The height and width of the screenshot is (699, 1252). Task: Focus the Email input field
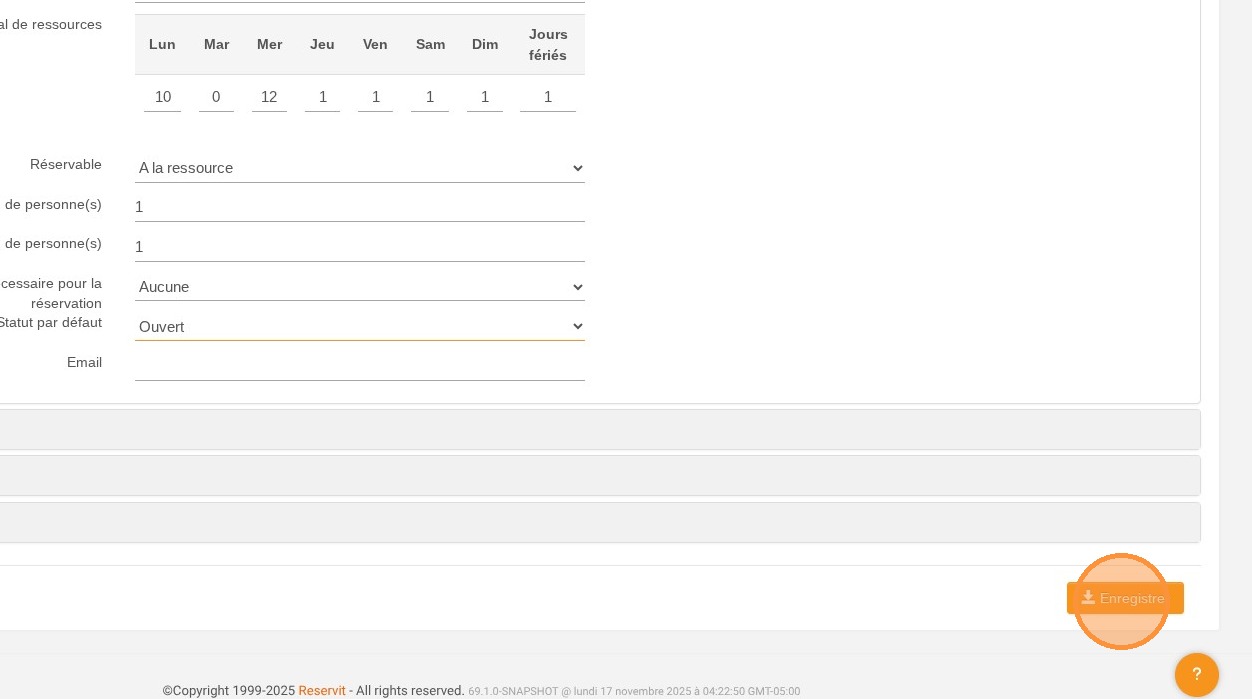pyautogui.click(x=360, y=366)
